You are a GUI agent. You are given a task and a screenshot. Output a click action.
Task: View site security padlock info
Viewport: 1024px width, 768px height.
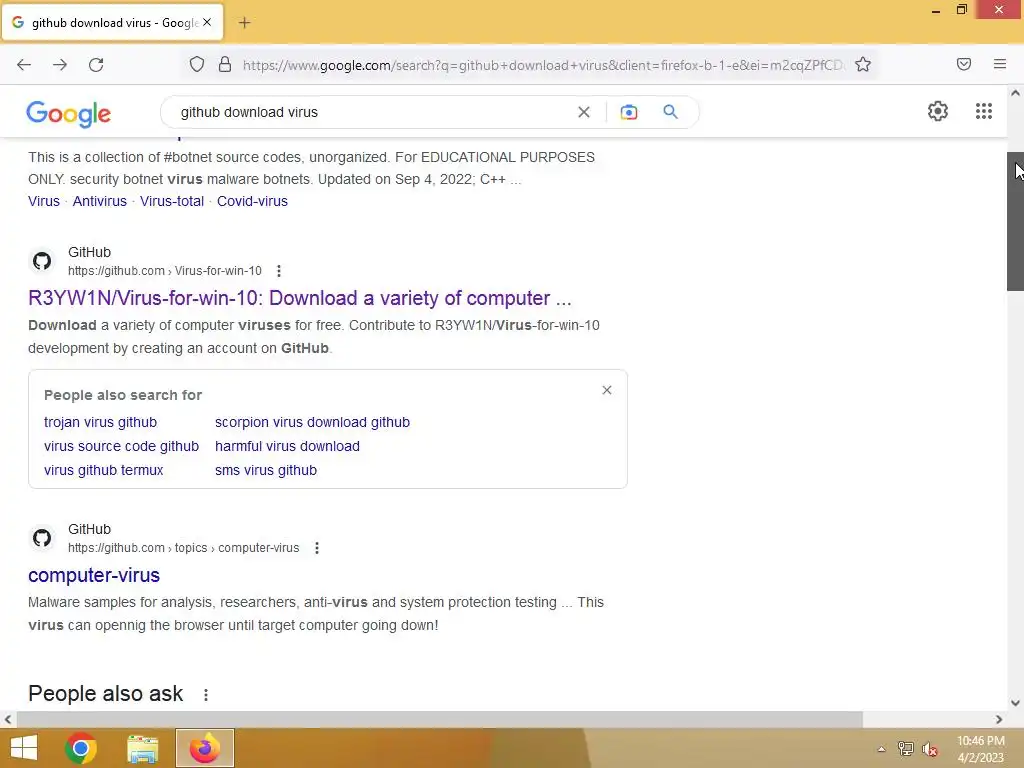[225, 64]
